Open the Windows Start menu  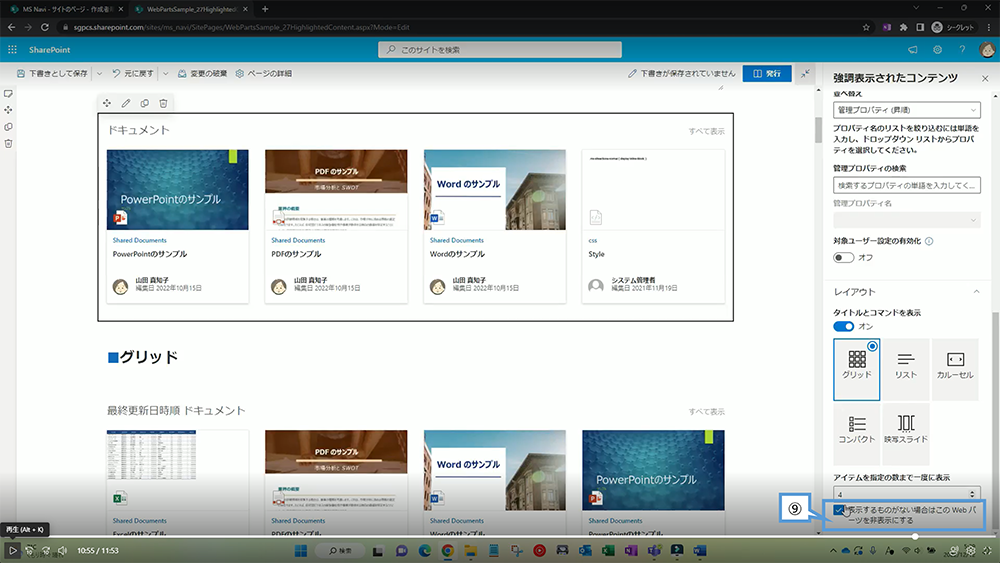(301, 550)
